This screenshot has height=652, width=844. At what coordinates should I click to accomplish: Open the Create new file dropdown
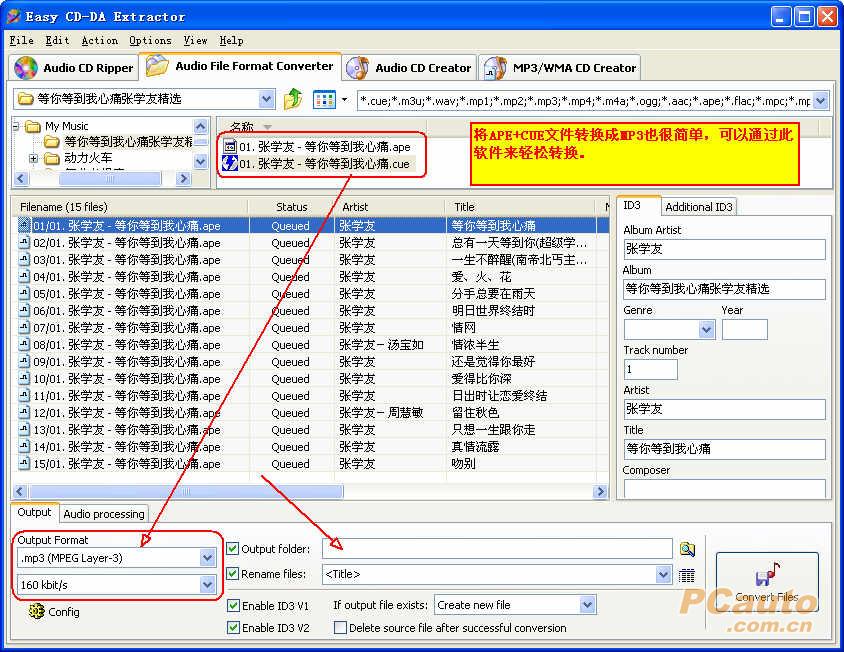(x=587, y=605)
